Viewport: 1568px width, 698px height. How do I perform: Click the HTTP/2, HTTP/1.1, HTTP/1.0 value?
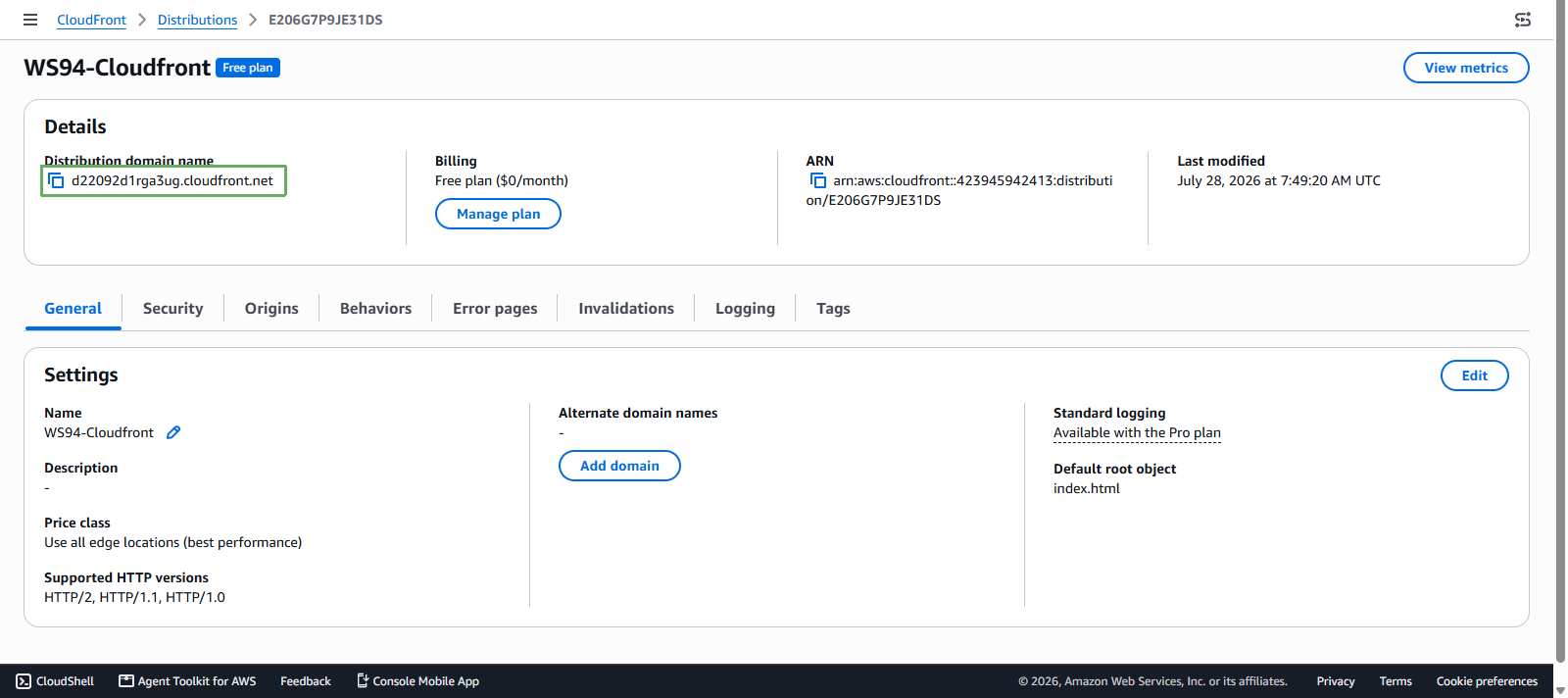click(134, 597)
